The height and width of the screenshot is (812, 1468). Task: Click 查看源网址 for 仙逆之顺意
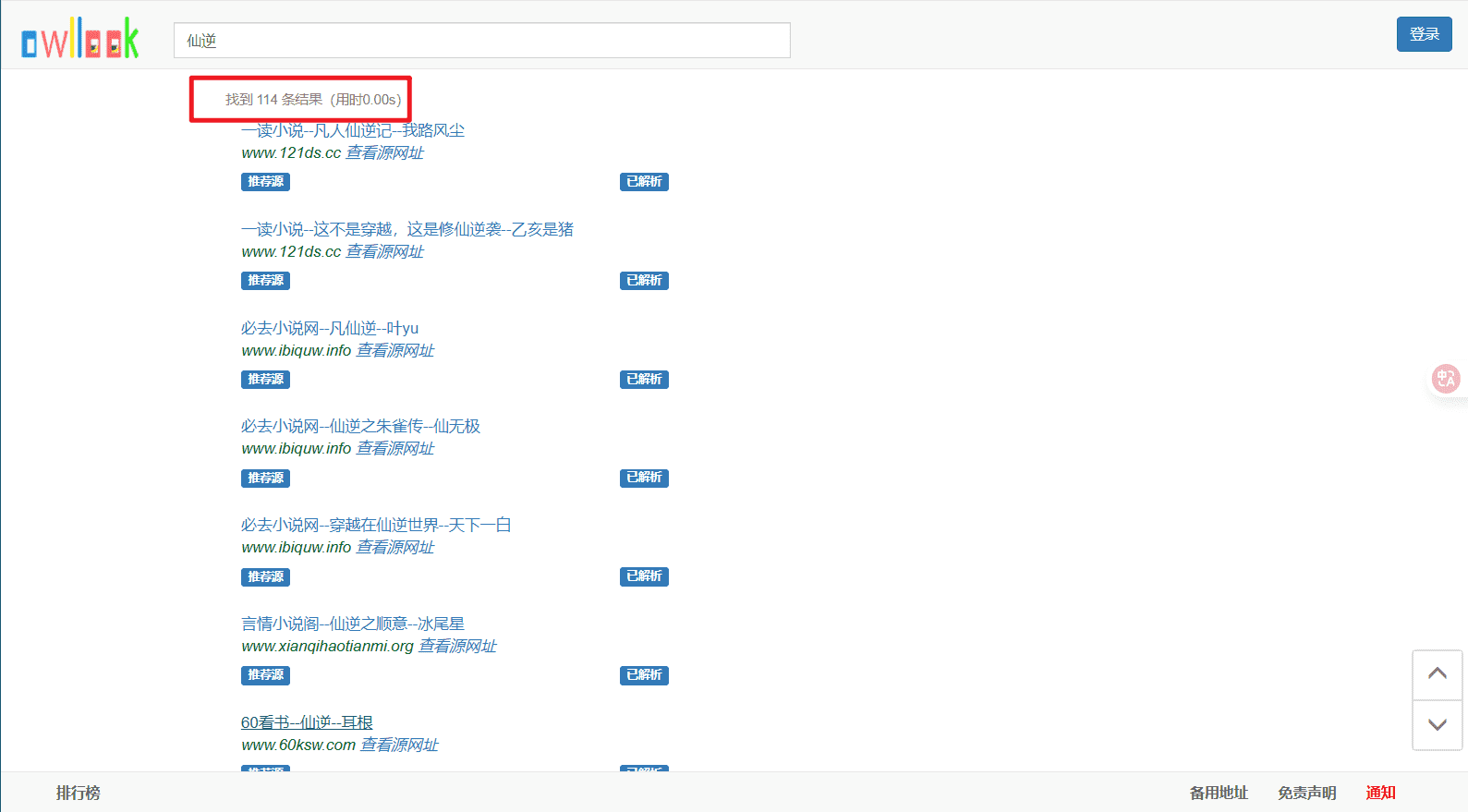click(457, 646)
